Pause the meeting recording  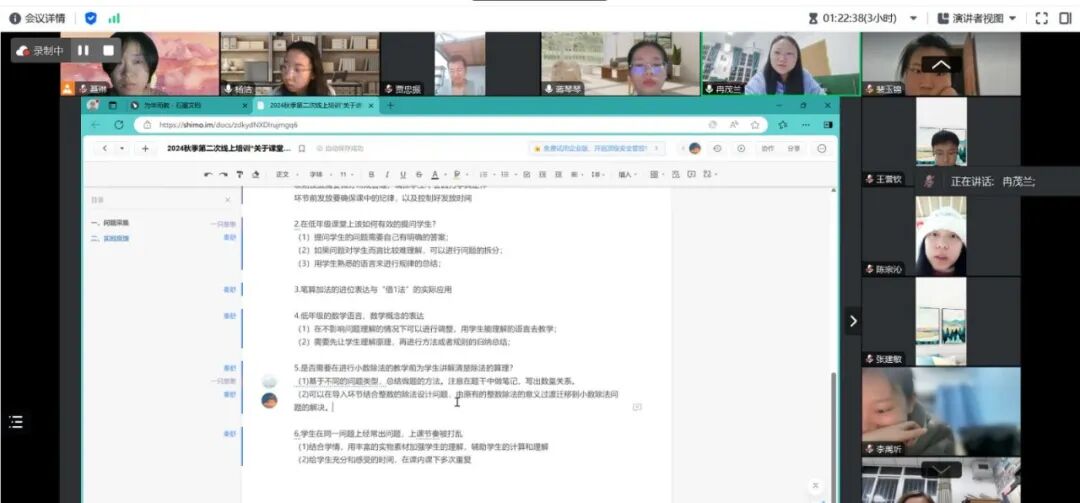click(83, 50)
